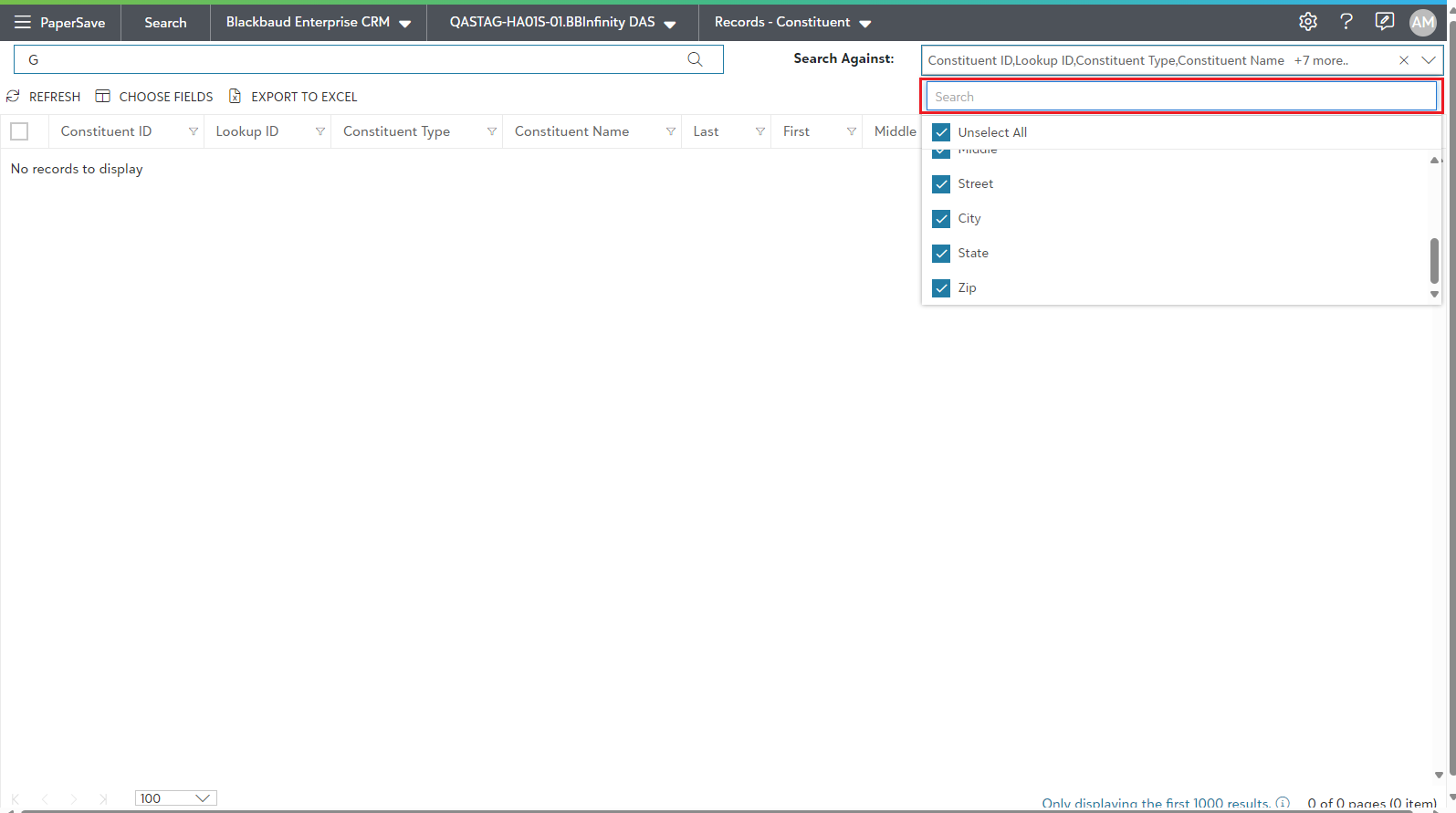The width and height of the screenshot is (1456, 813).
Task: Clear Search Against selections with X icon
Action: coord(1404,60)
